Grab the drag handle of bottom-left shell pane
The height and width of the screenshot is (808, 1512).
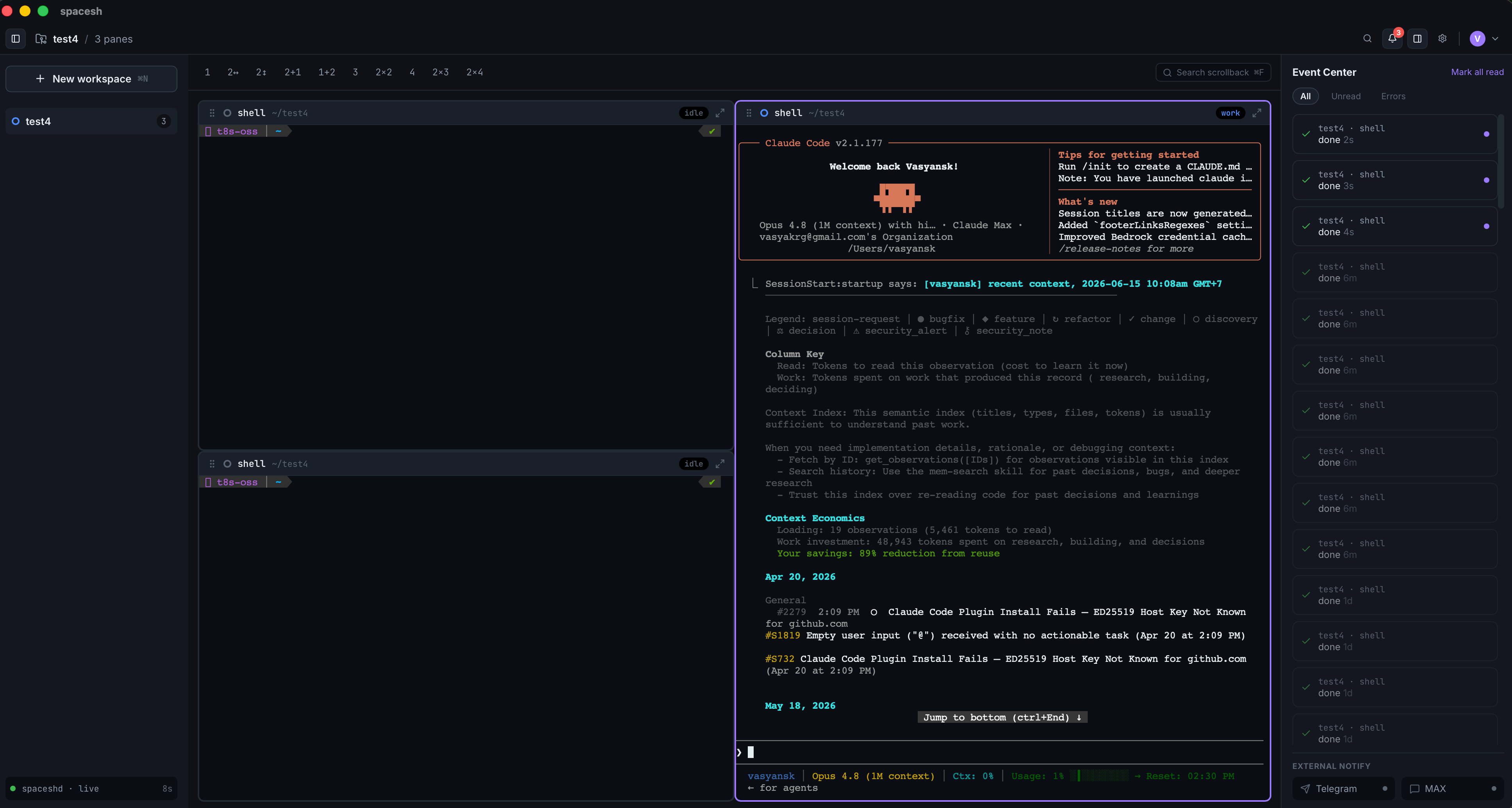tap(212, 463)
